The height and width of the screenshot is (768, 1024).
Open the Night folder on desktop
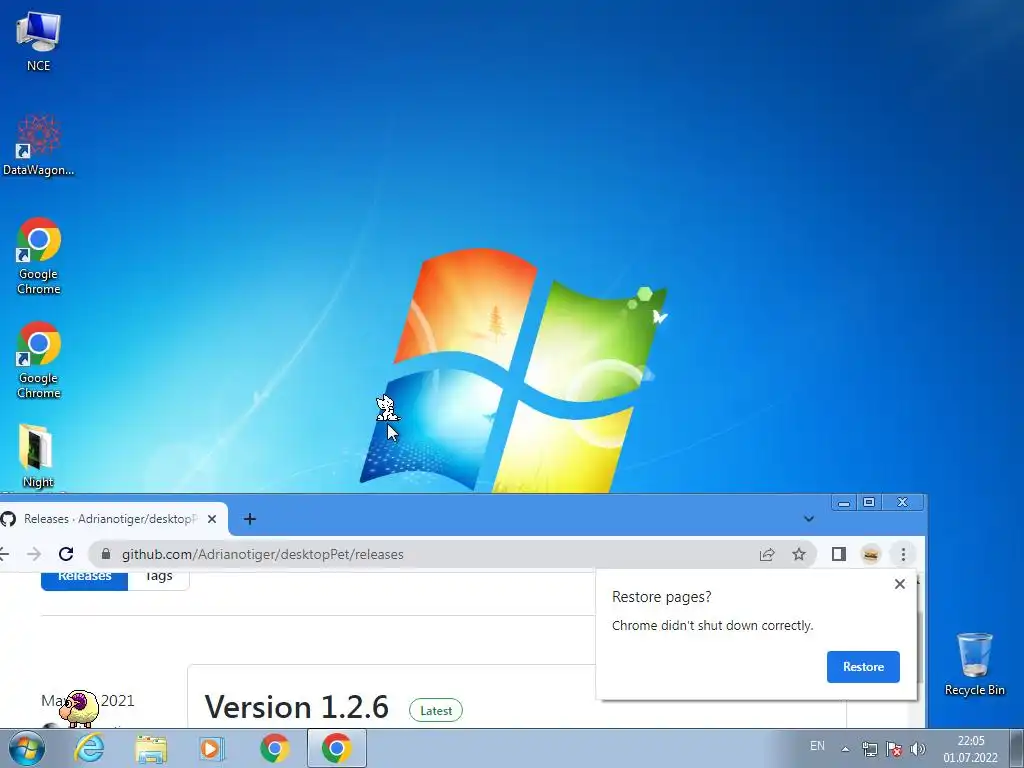pyautogui.click(x=37, y=455)
